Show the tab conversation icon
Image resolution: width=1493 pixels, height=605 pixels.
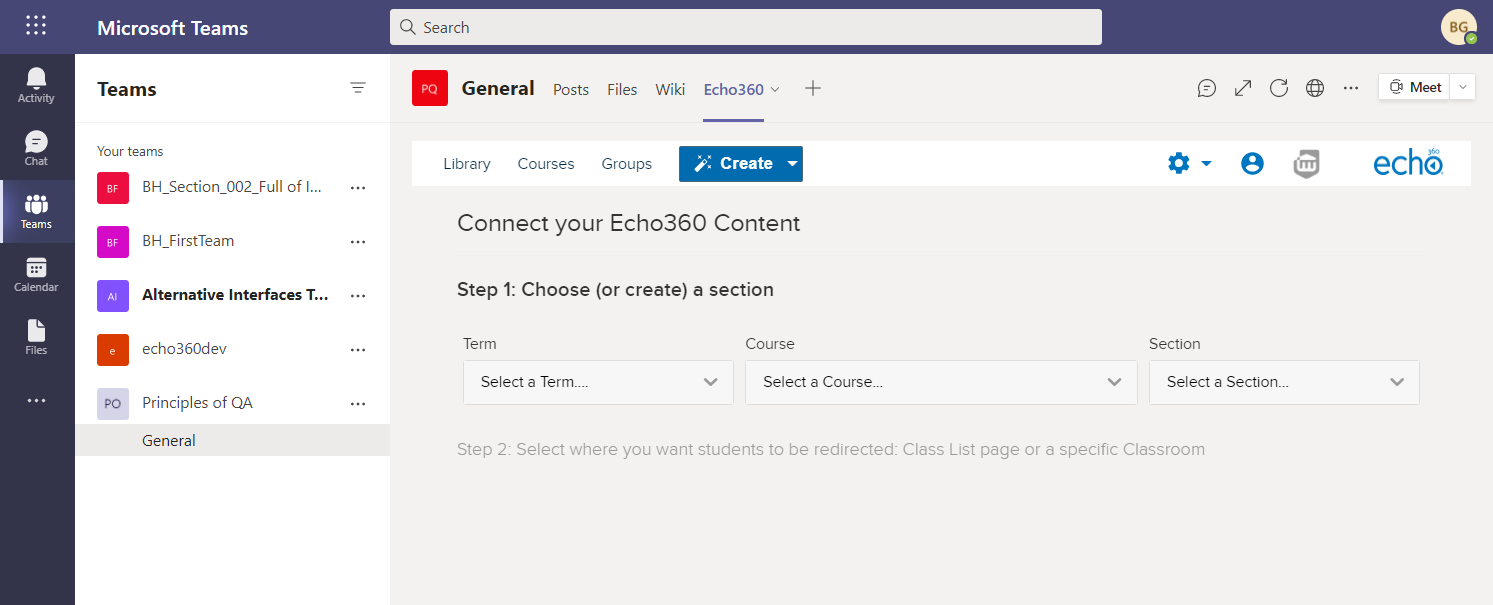pyautogui.click(x=1207, y=88)
